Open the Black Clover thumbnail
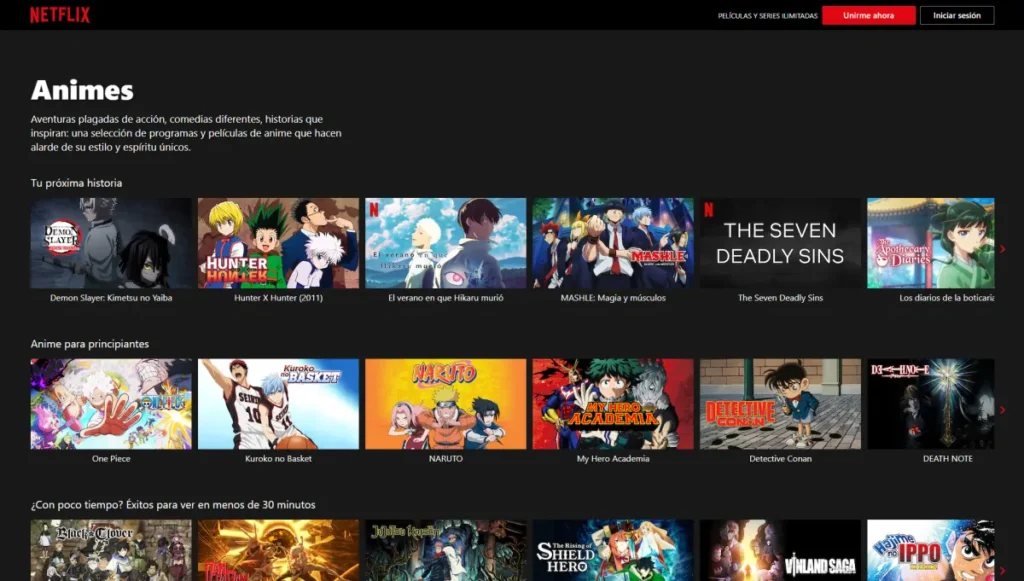1024x581 pixels. (111, 550)
